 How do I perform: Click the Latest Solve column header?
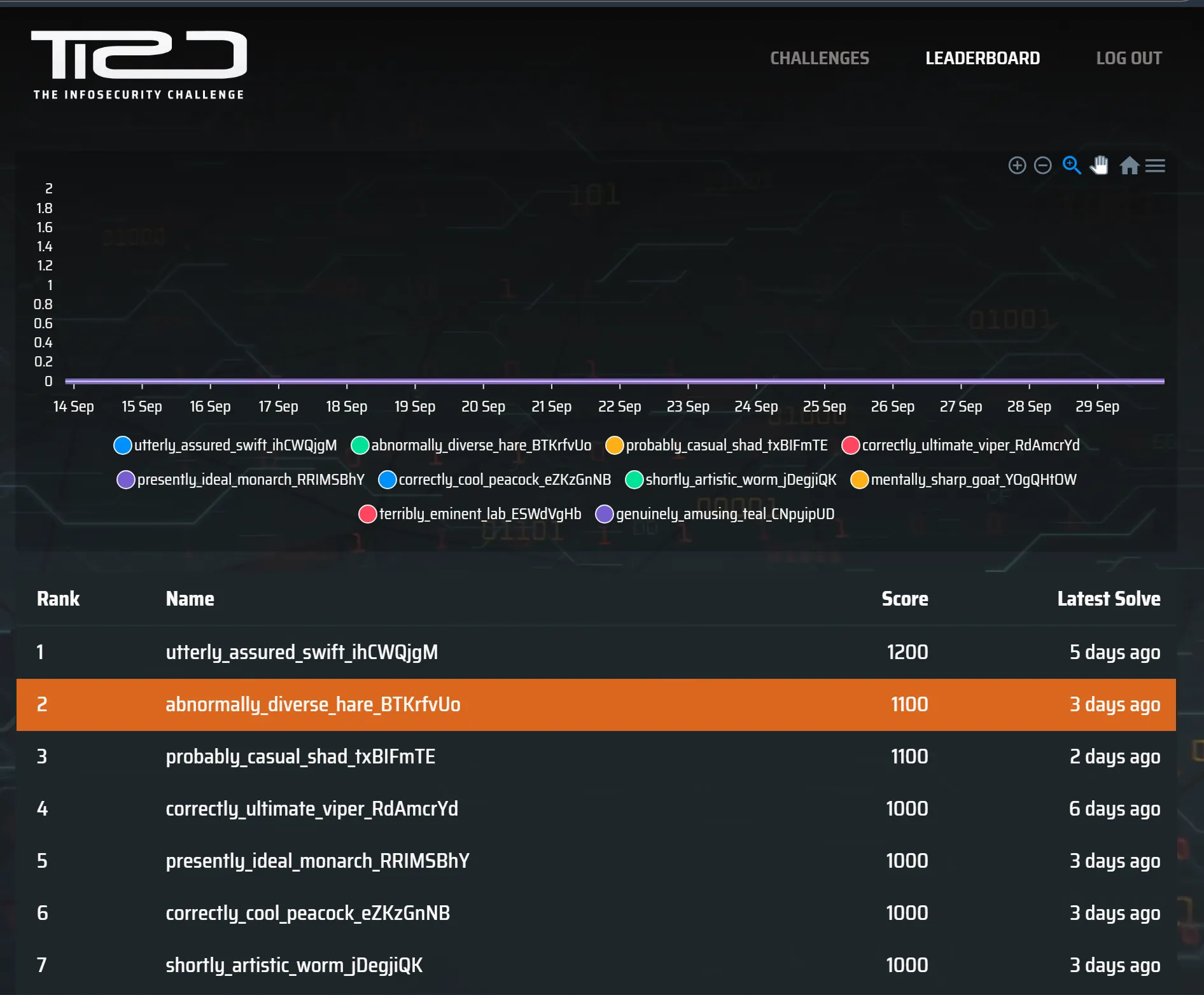1109,599
